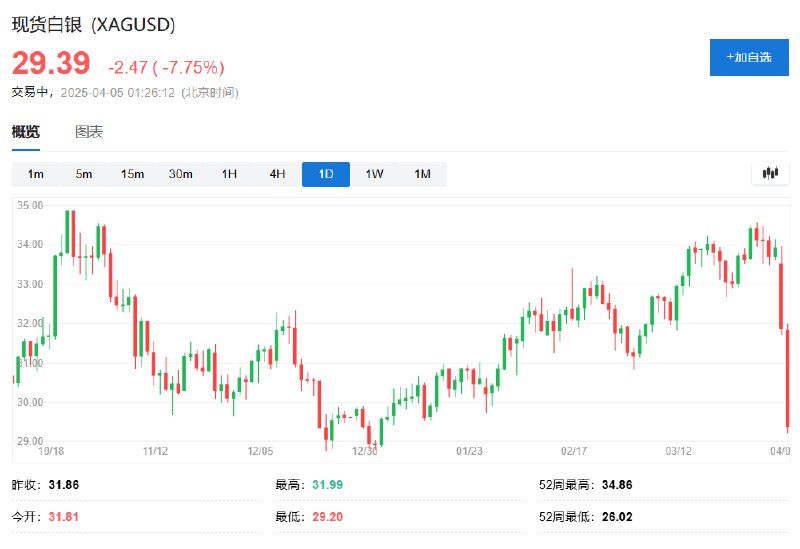Select the 1W timeframe

(x=374, y=174)
